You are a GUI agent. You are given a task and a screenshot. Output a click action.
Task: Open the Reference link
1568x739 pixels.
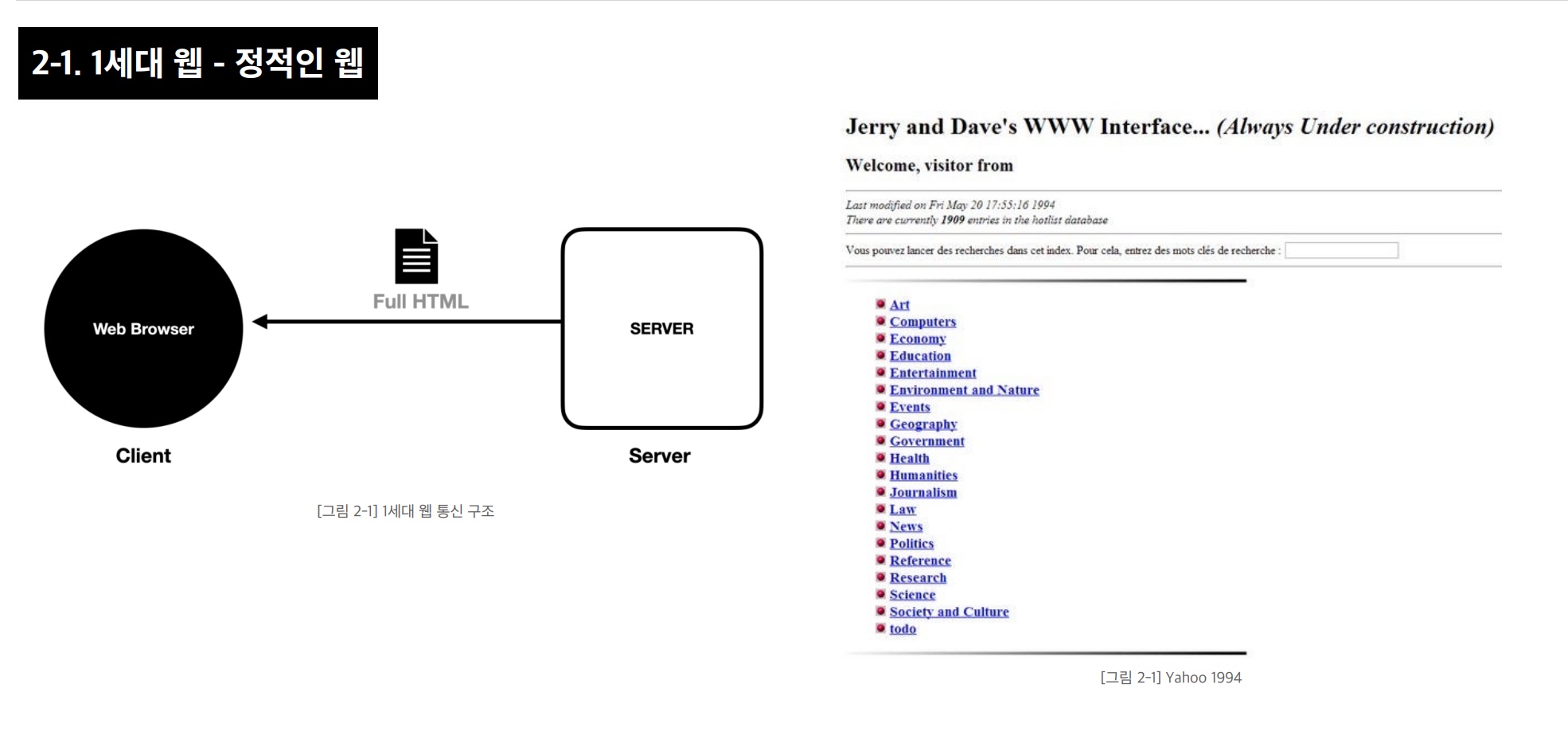(920, 561)
